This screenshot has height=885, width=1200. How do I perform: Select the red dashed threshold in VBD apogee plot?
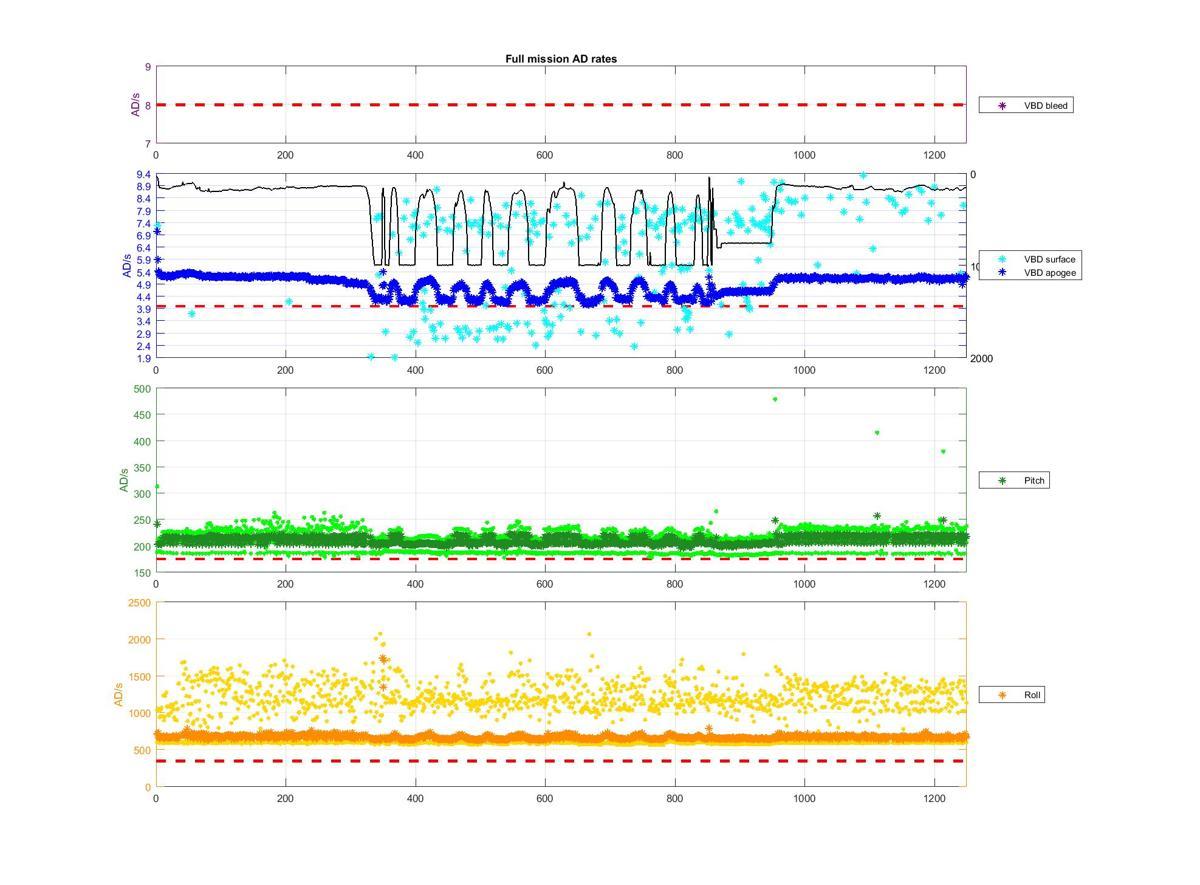point(560,307)
